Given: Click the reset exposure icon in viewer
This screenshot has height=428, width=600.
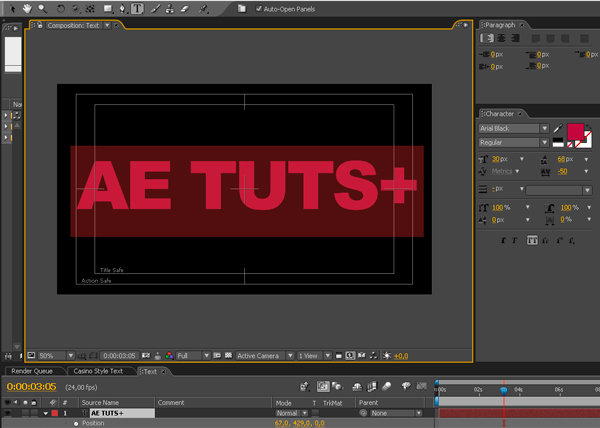Looking at the screenshot, I should point(386,356).
